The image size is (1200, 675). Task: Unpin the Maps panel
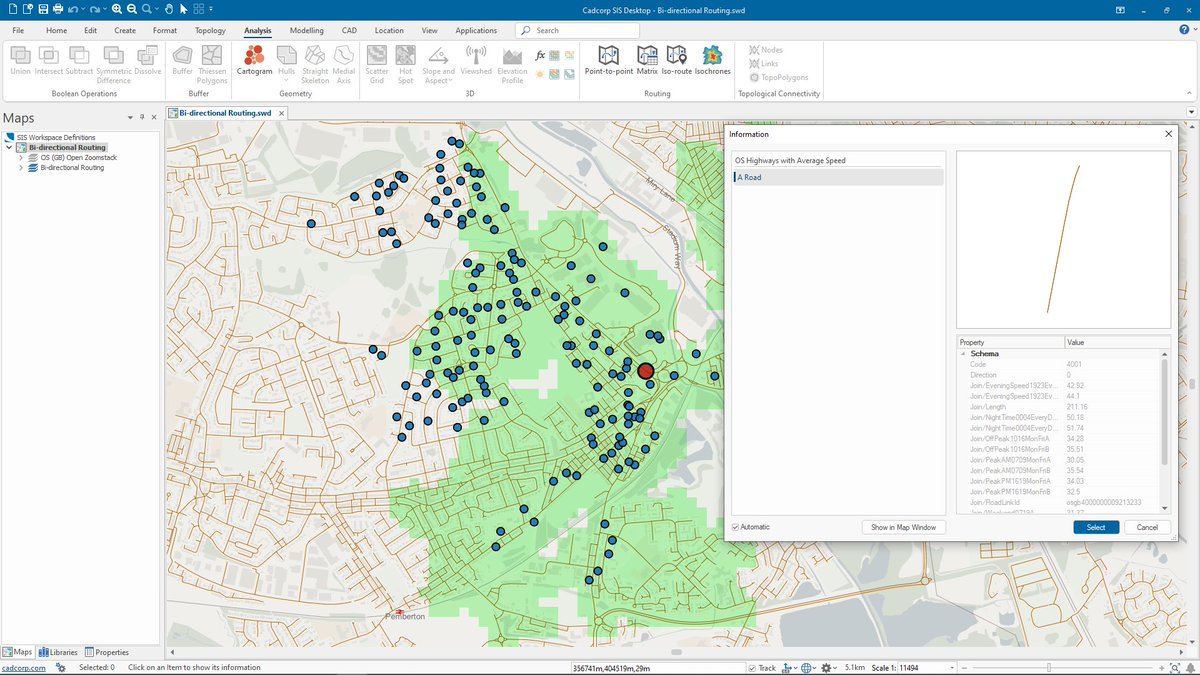coord(142,117)
